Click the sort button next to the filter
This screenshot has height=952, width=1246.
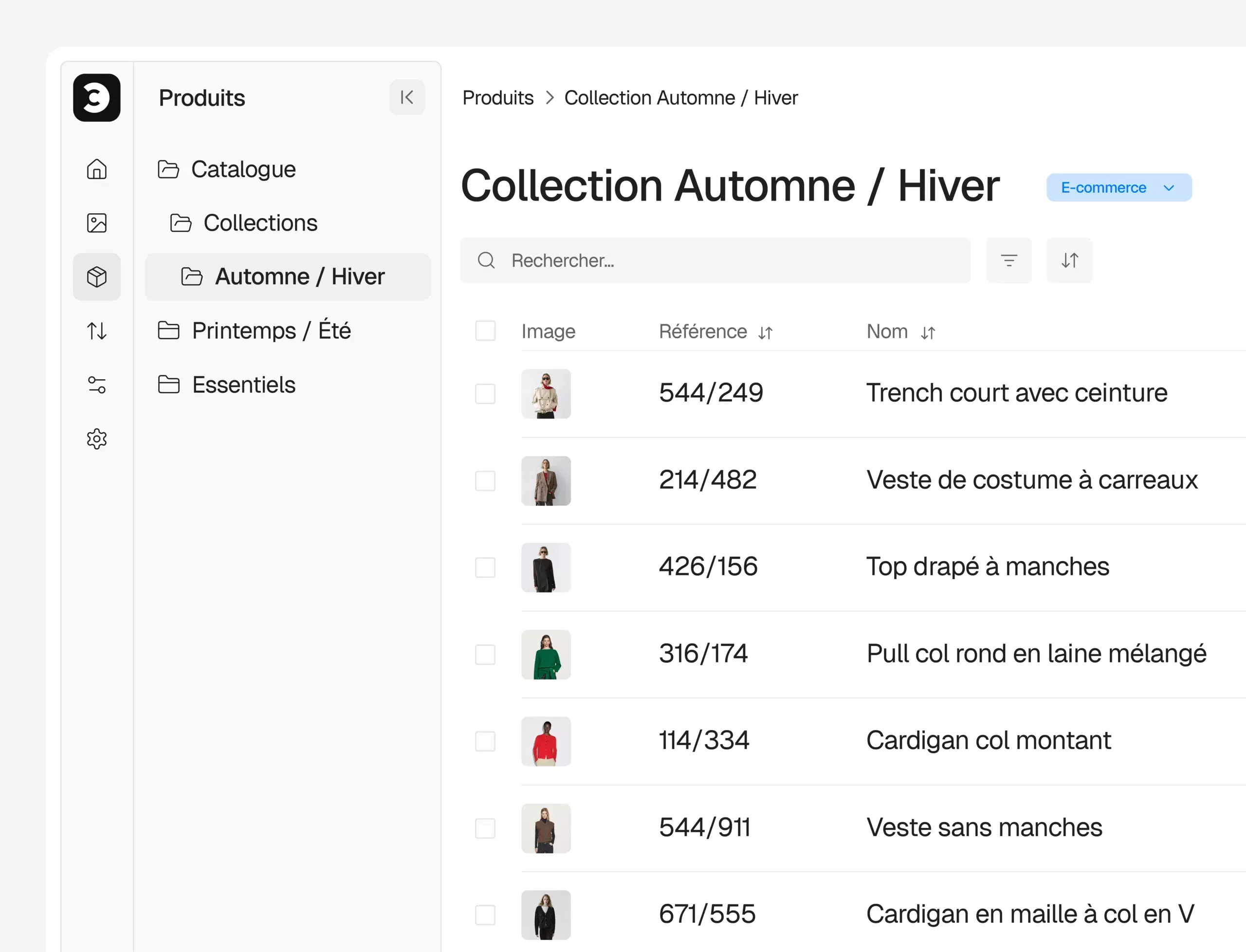tap(1069, 260)
